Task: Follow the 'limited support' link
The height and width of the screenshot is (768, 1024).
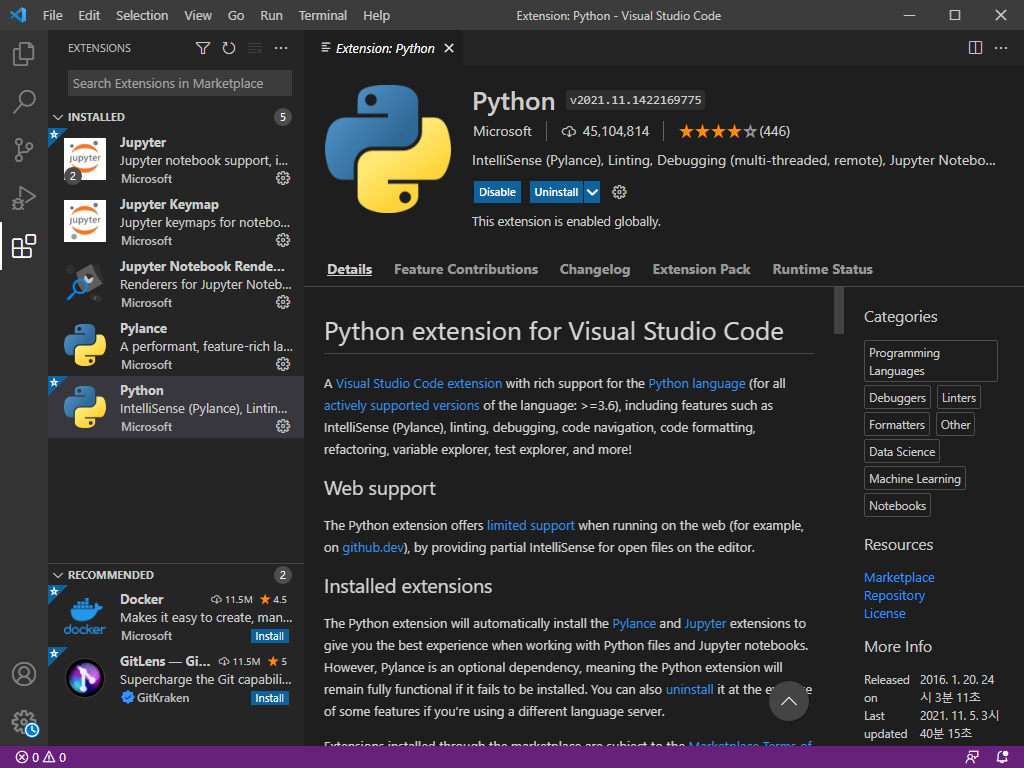Action: point(531,526)
